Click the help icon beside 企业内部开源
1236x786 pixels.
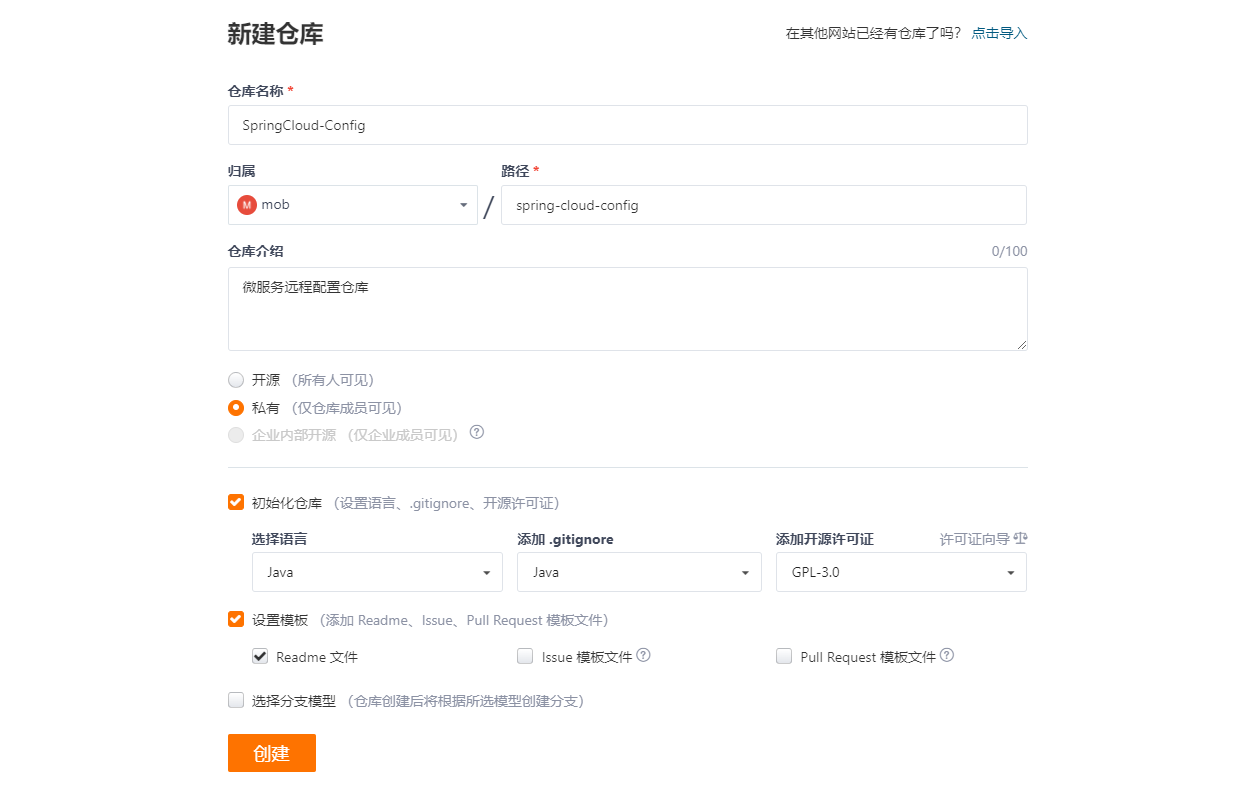pyautogui.click(x=477, y=433)
